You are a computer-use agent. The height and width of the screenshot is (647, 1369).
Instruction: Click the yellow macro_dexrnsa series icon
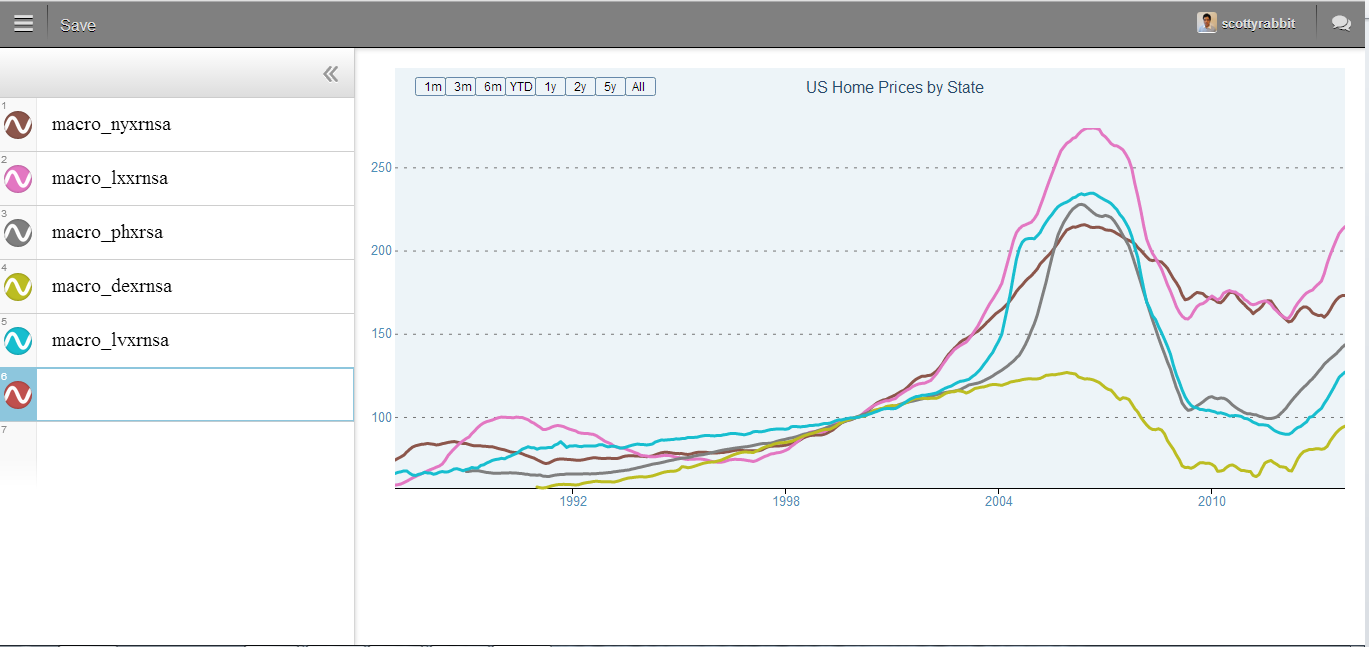point(18,287)
